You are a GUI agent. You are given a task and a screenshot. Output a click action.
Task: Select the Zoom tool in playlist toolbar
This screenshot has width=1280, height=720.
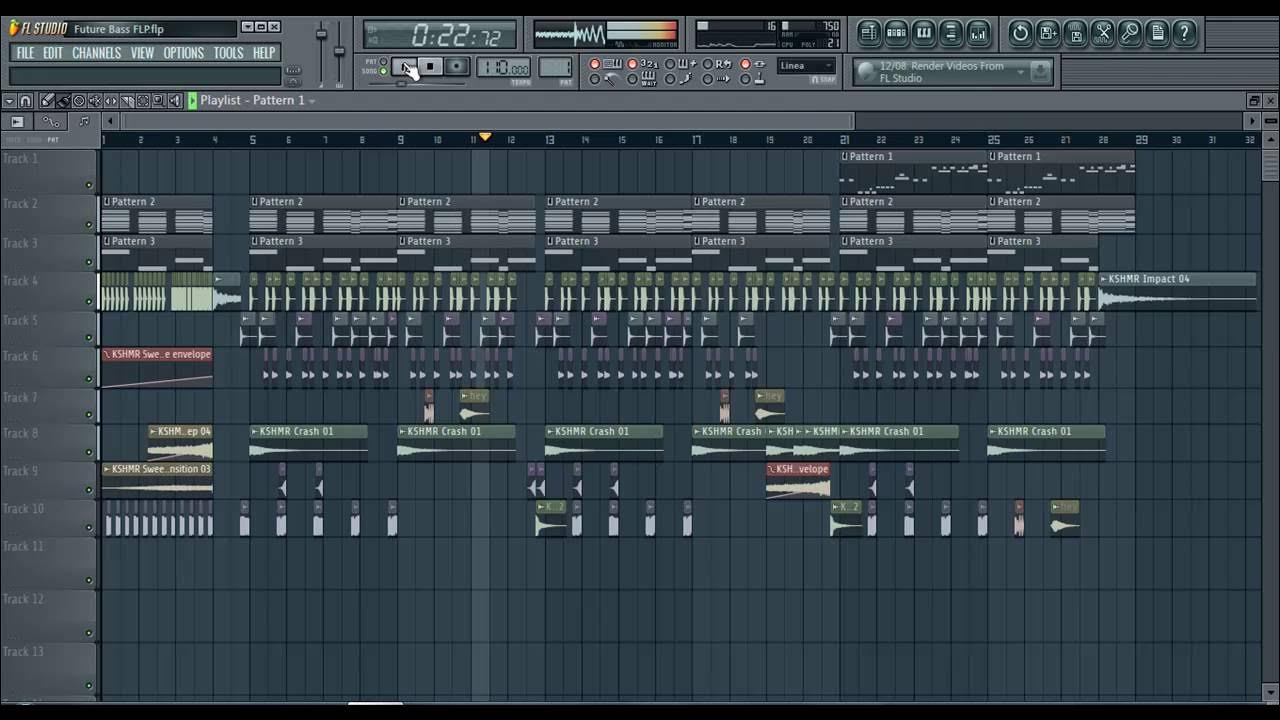point(159,101)
